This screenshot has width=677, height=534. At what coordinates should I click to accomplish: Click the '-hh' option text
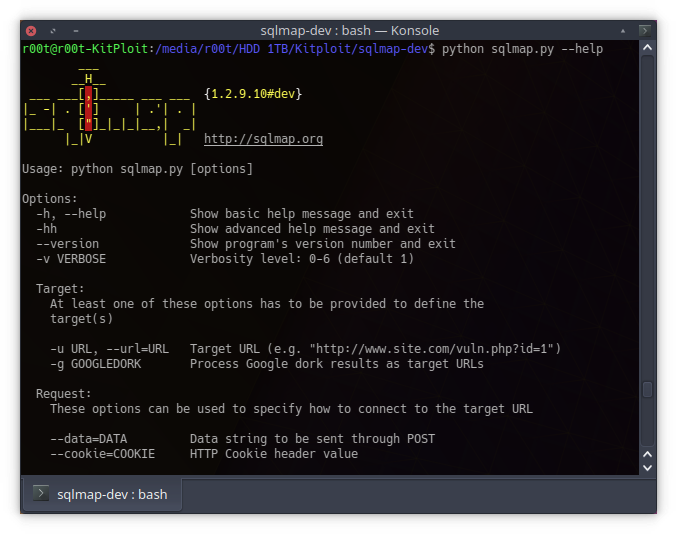[47, 229]
